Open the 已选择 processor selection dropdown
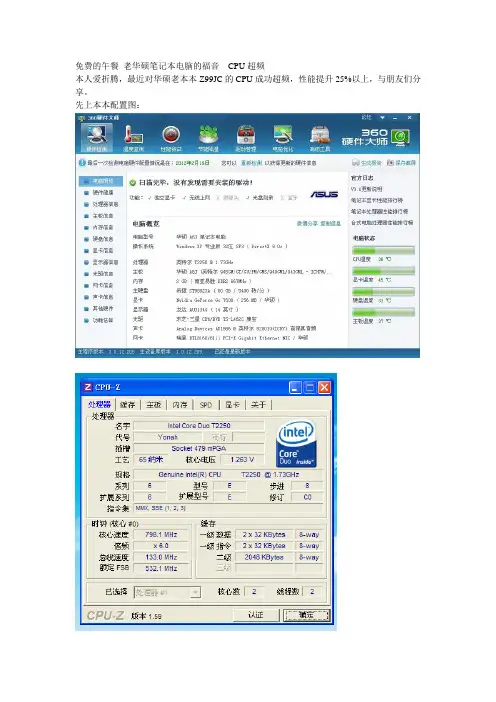This screenshot has width=496, height=702. [x=167, y=592]
